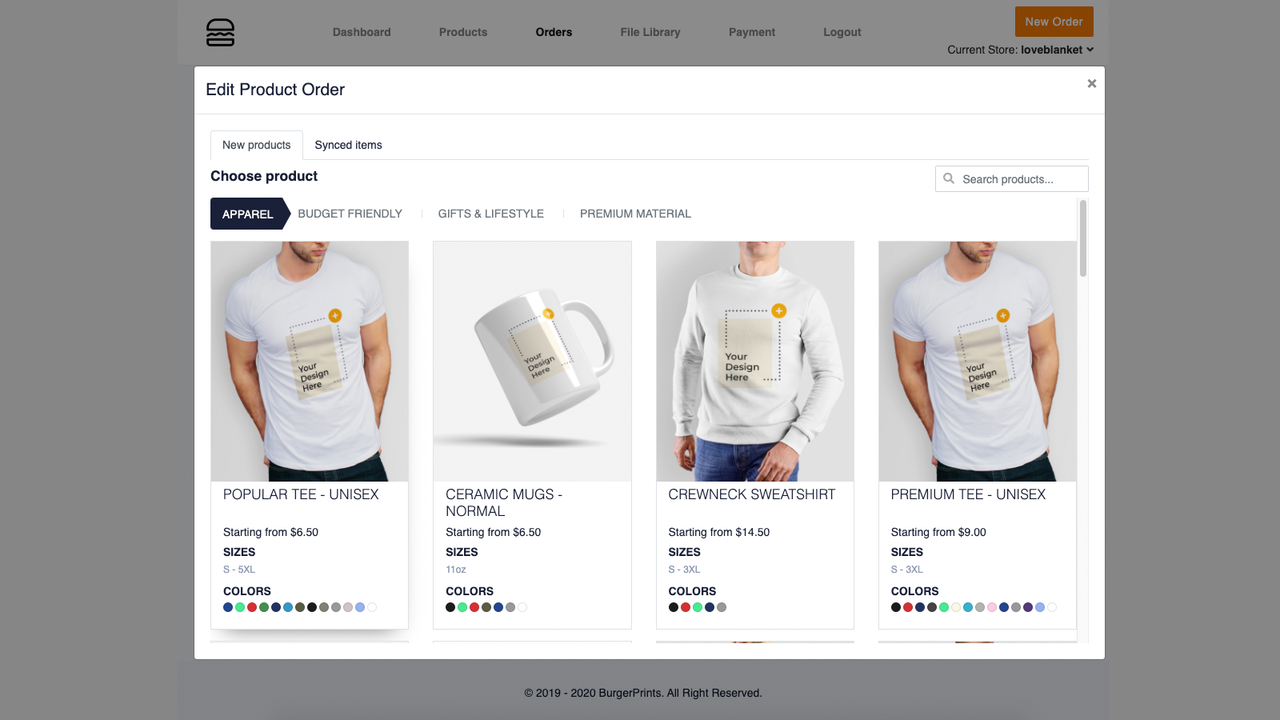1280x720 pixels.
Task: Click the New Order button
Action: click(x=1053, y=21)
